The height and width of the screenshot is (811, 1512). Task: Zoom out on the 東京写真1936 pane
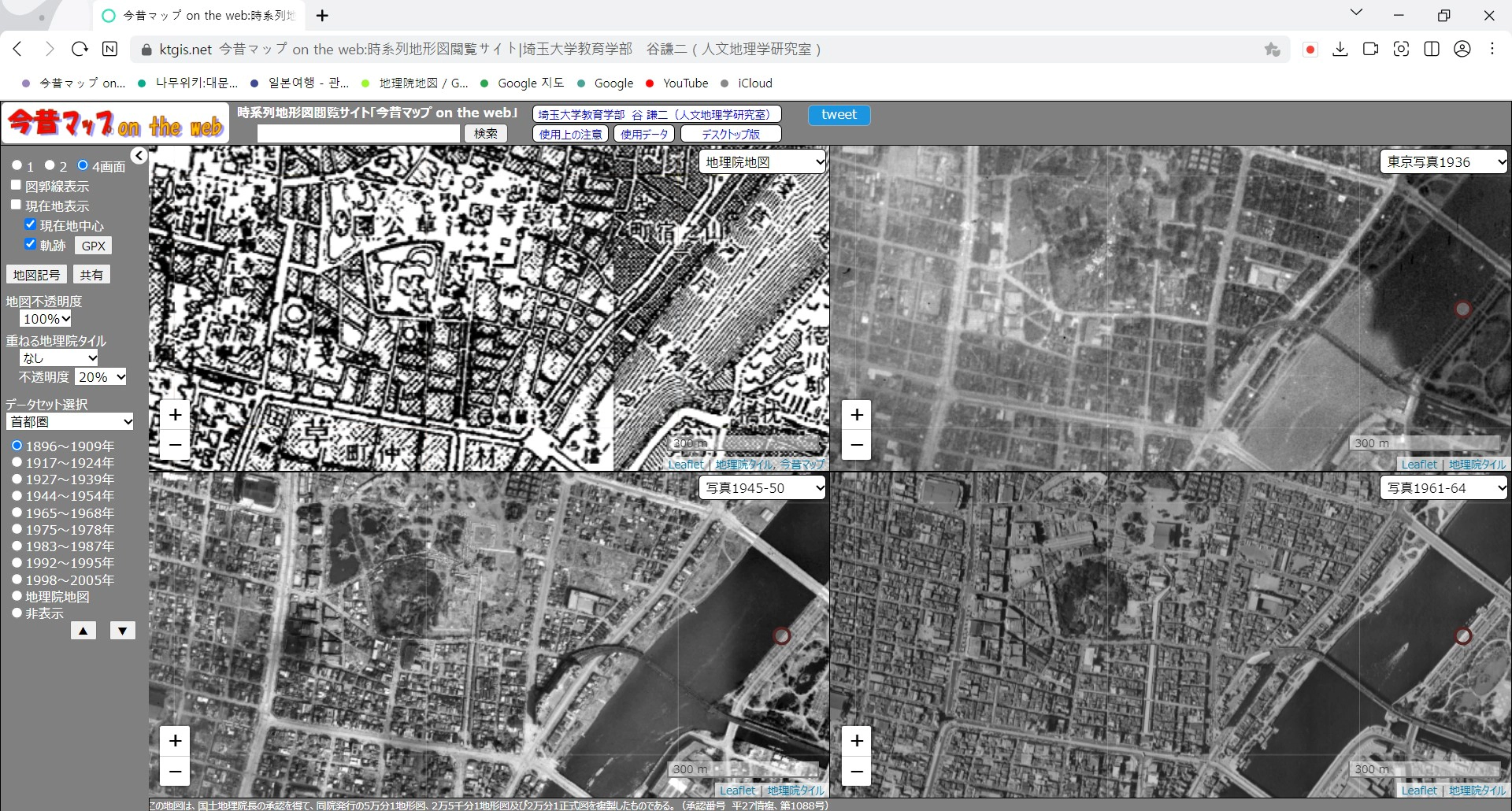857,445
